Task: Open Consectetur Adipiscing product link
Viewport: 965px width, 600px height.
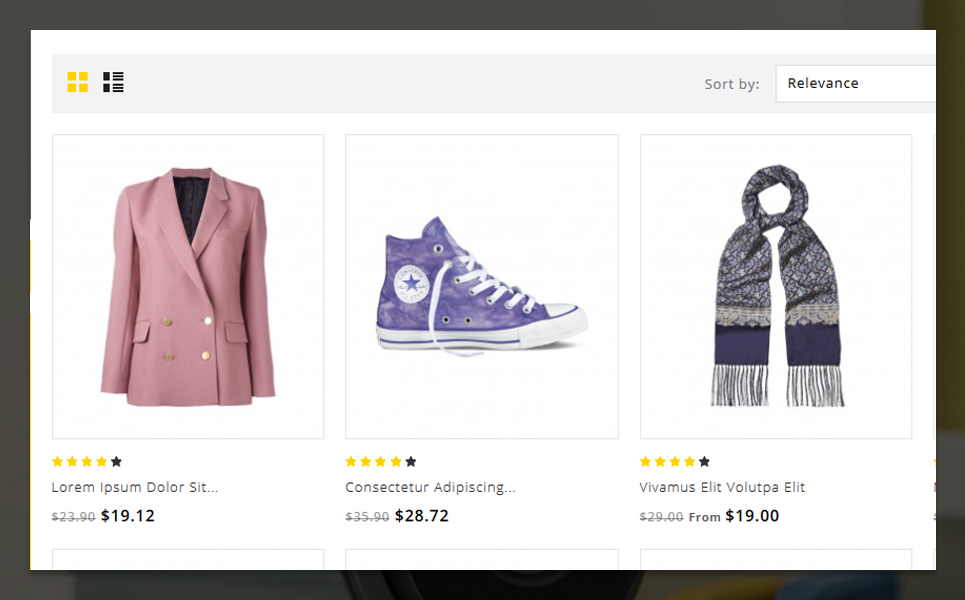Action: pos(430,487)
